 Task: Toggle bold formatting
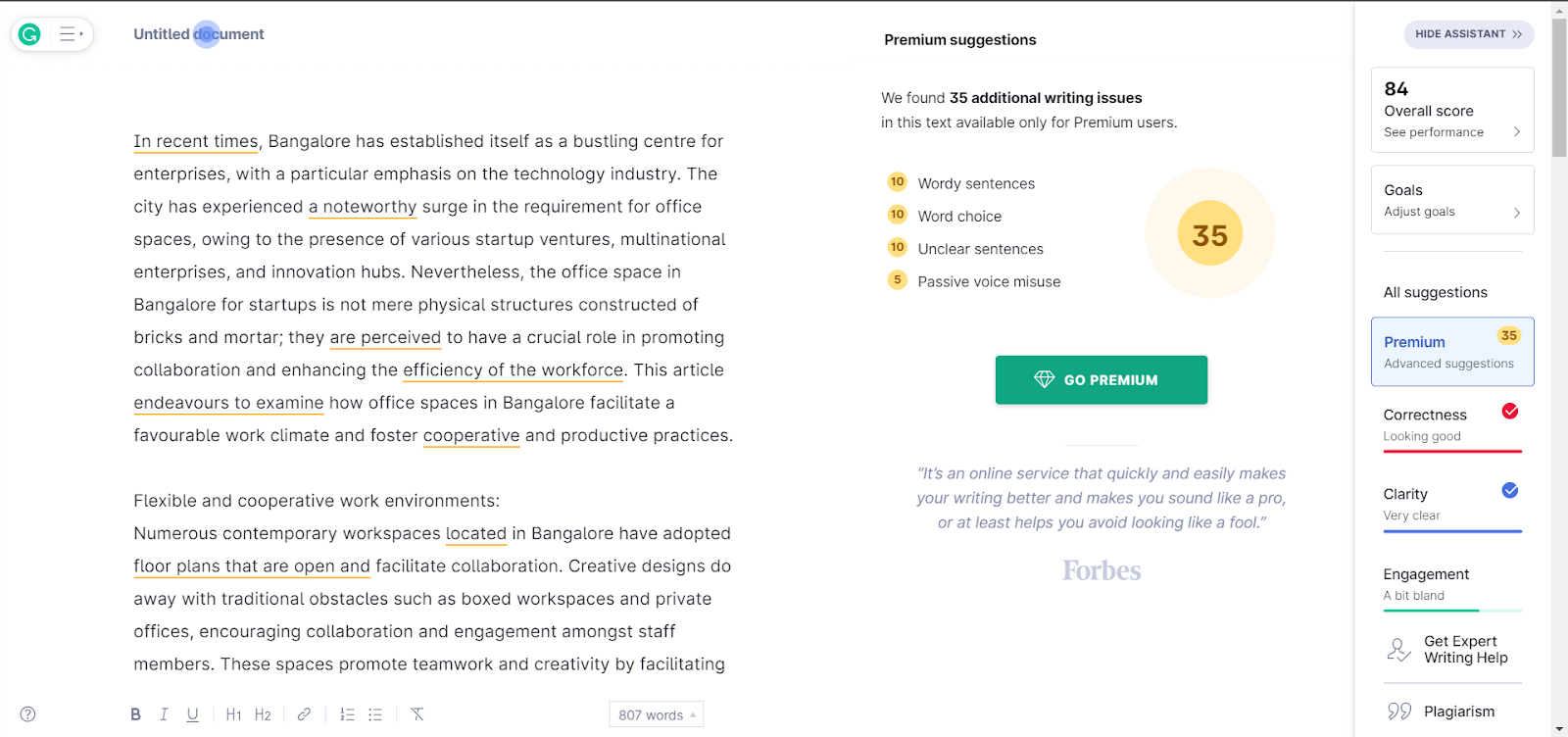(x=135, y=714)
